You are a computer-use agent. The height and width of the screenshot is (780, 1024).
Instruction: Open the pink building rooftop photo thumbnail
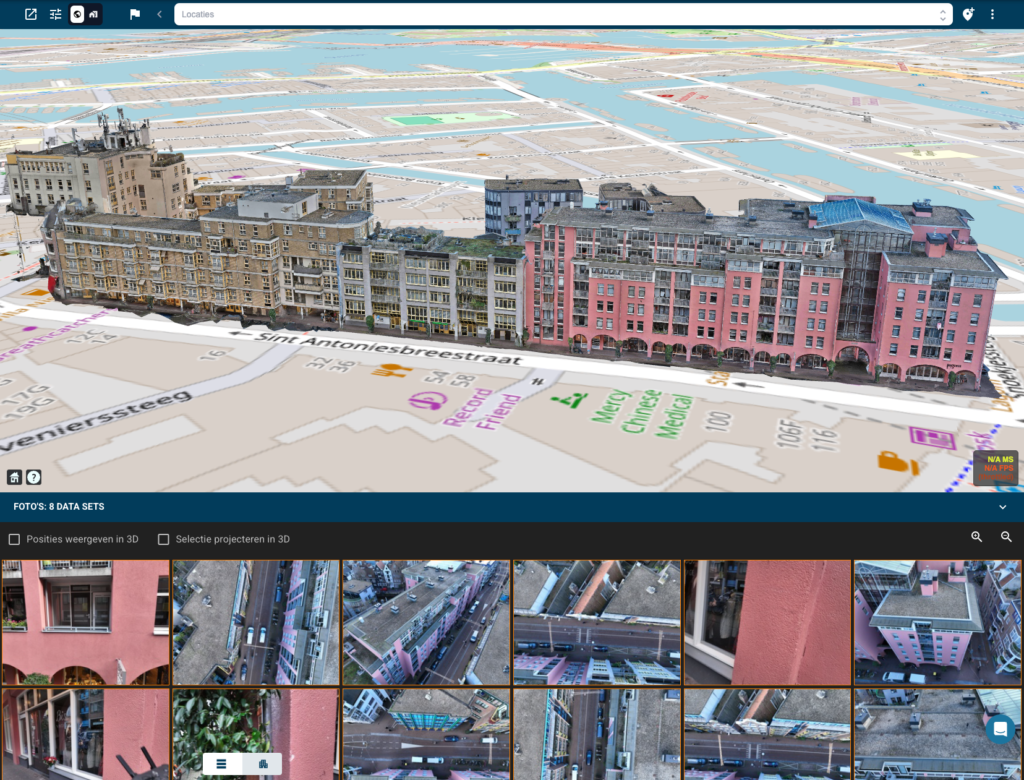pyautogui.click(x=937, y=622)
